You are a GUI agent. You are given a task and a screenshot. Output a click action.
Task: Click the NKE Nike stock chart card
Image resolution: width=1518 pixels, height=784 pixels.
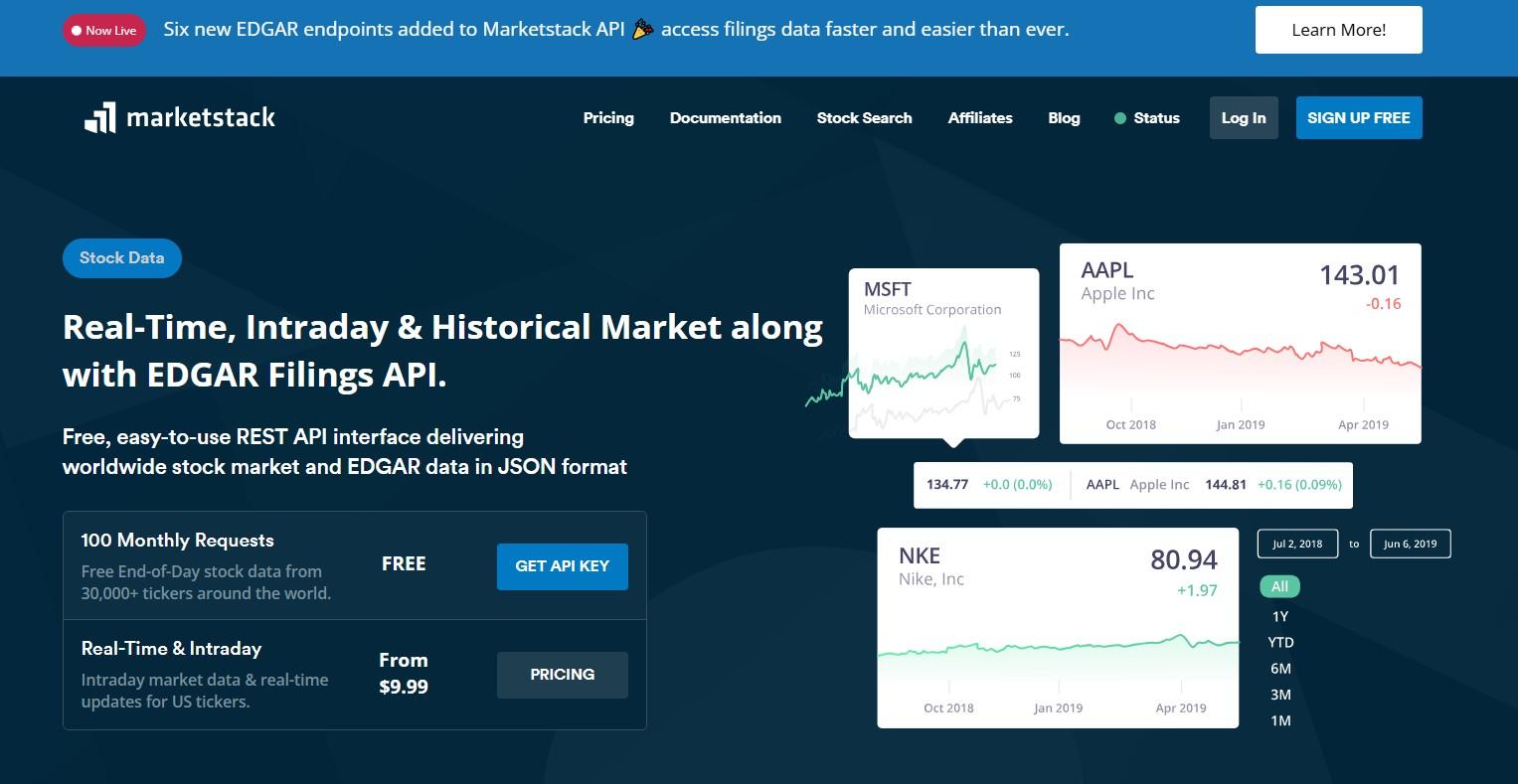click(x=1058, y=628)
